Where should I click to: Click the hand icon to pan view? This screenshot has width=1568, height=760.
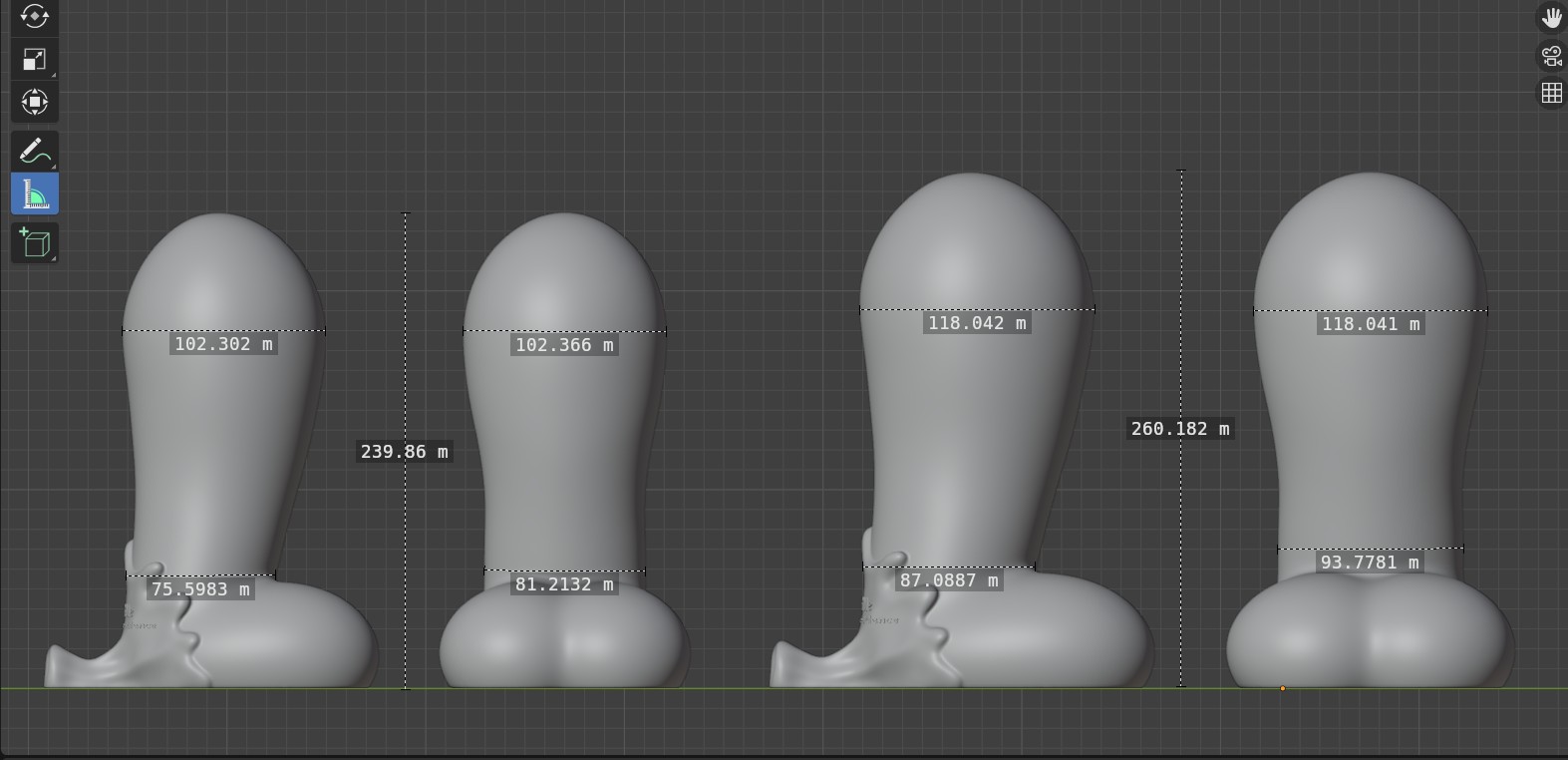1551,17
